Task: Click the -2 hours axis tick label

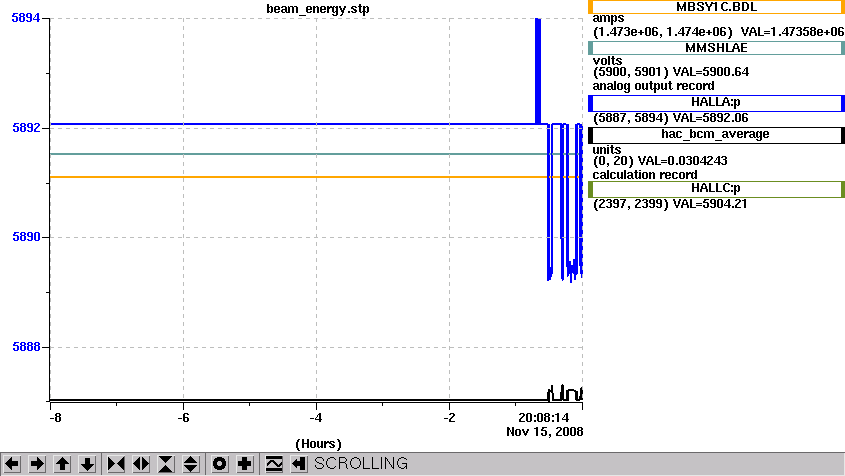Action: pos(449,418)
